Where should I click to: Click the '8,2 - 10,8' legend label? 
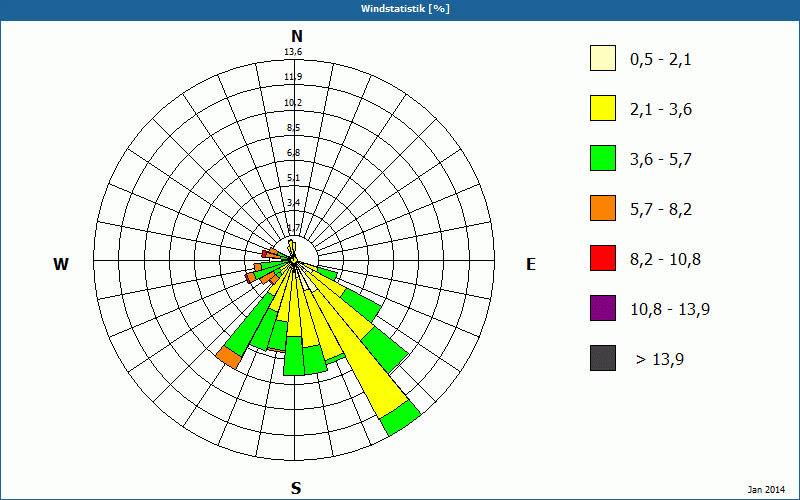665,260
